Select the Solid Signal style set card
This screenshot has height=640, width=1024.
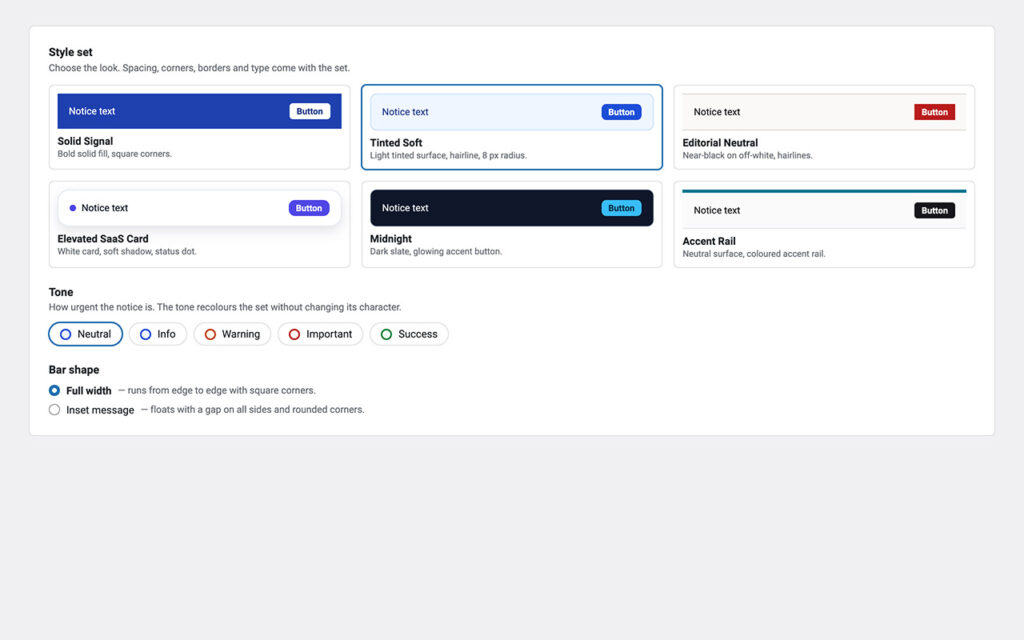tap(199, 127)
